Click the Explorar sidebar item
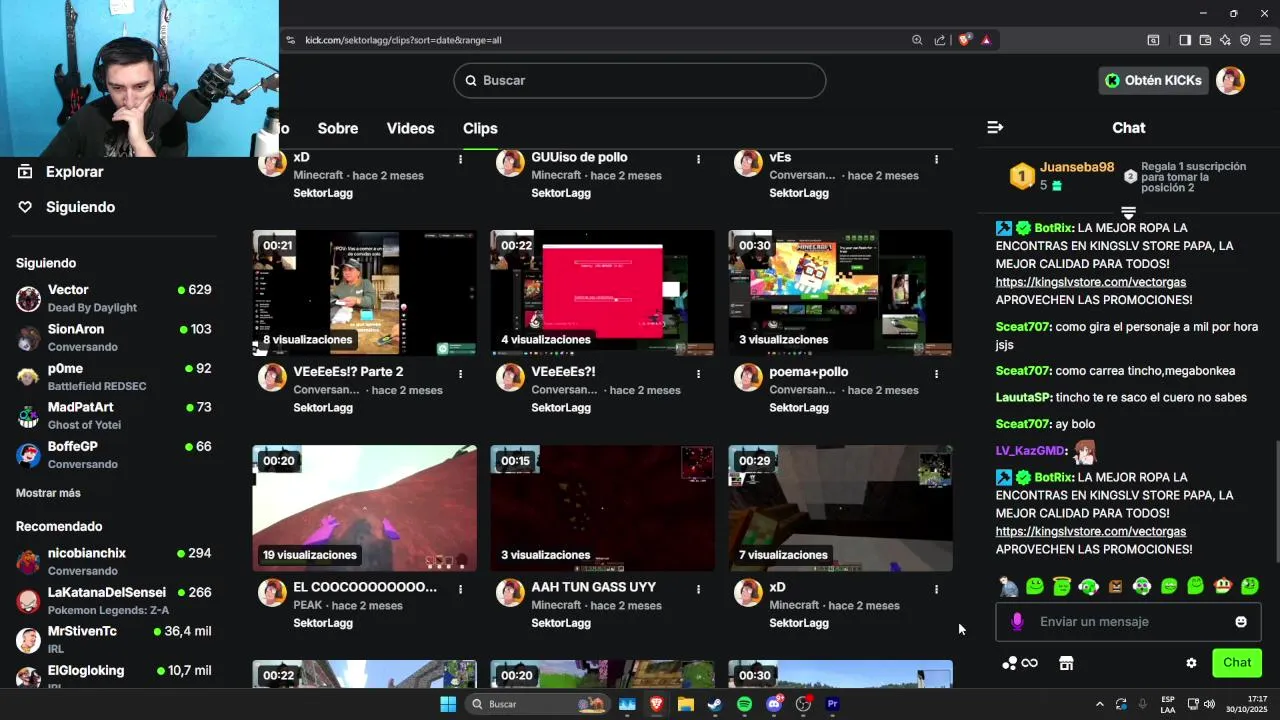 (74, 172)
